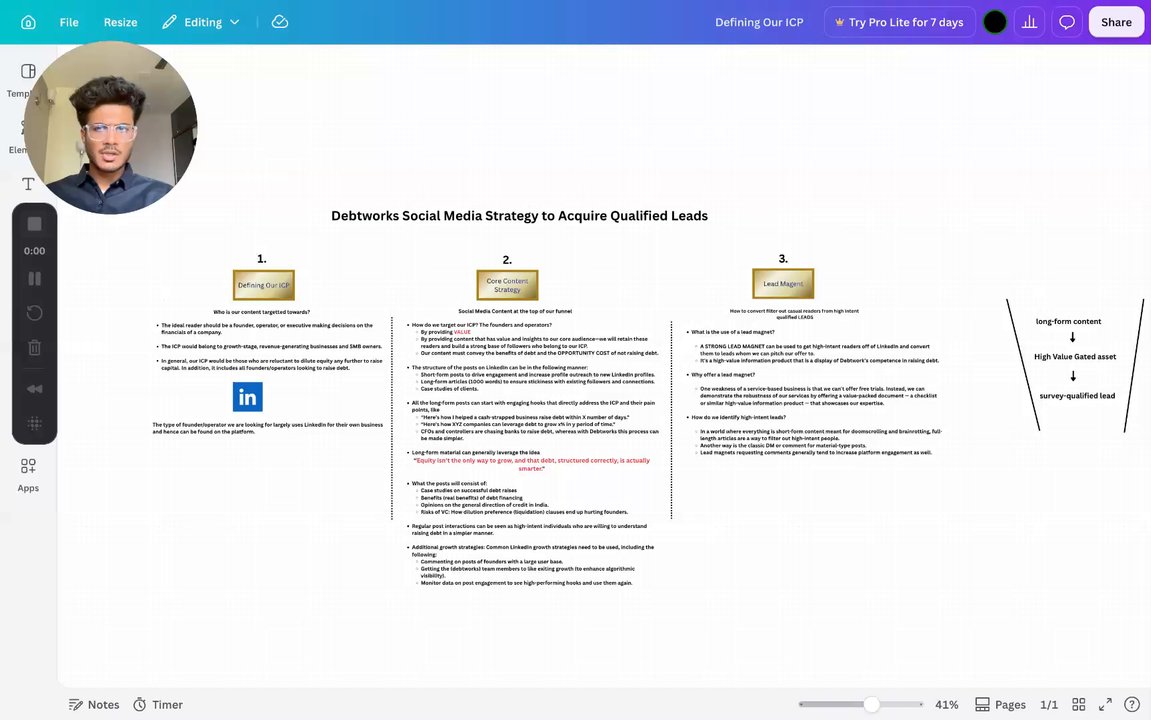Click the Share button
Image resolution: width=1151 pixels, height=720 pixels.
[1116, 22]
